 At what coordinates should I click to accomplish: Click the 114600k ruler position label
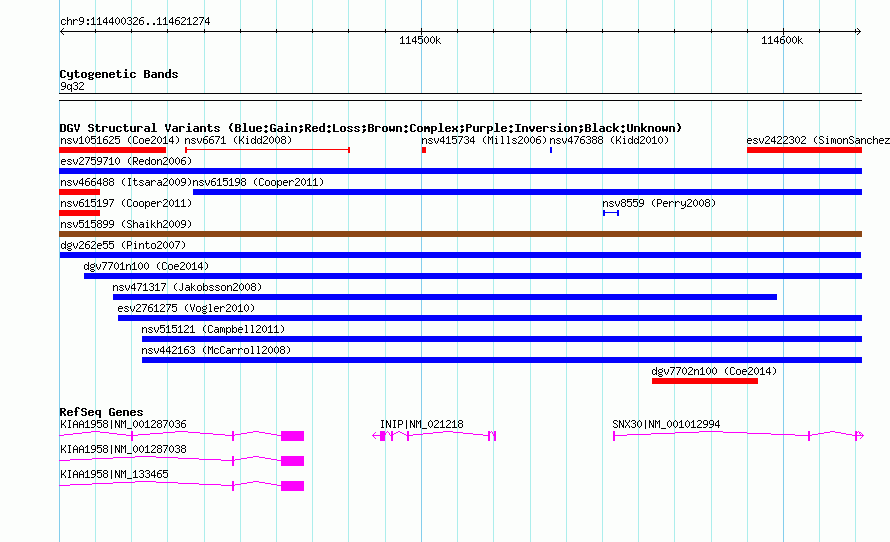click(782, 40)
